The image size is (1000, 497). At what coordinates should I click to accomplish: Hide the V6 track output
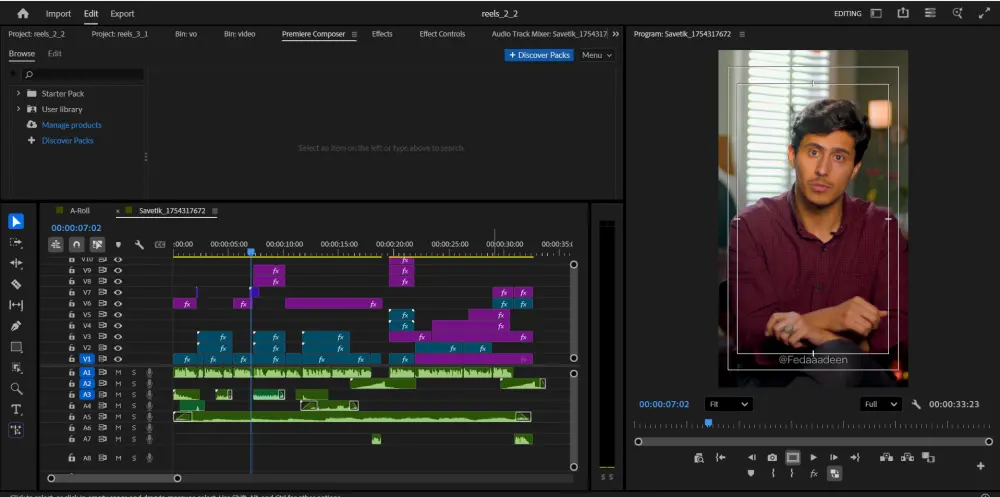[118, 303]
